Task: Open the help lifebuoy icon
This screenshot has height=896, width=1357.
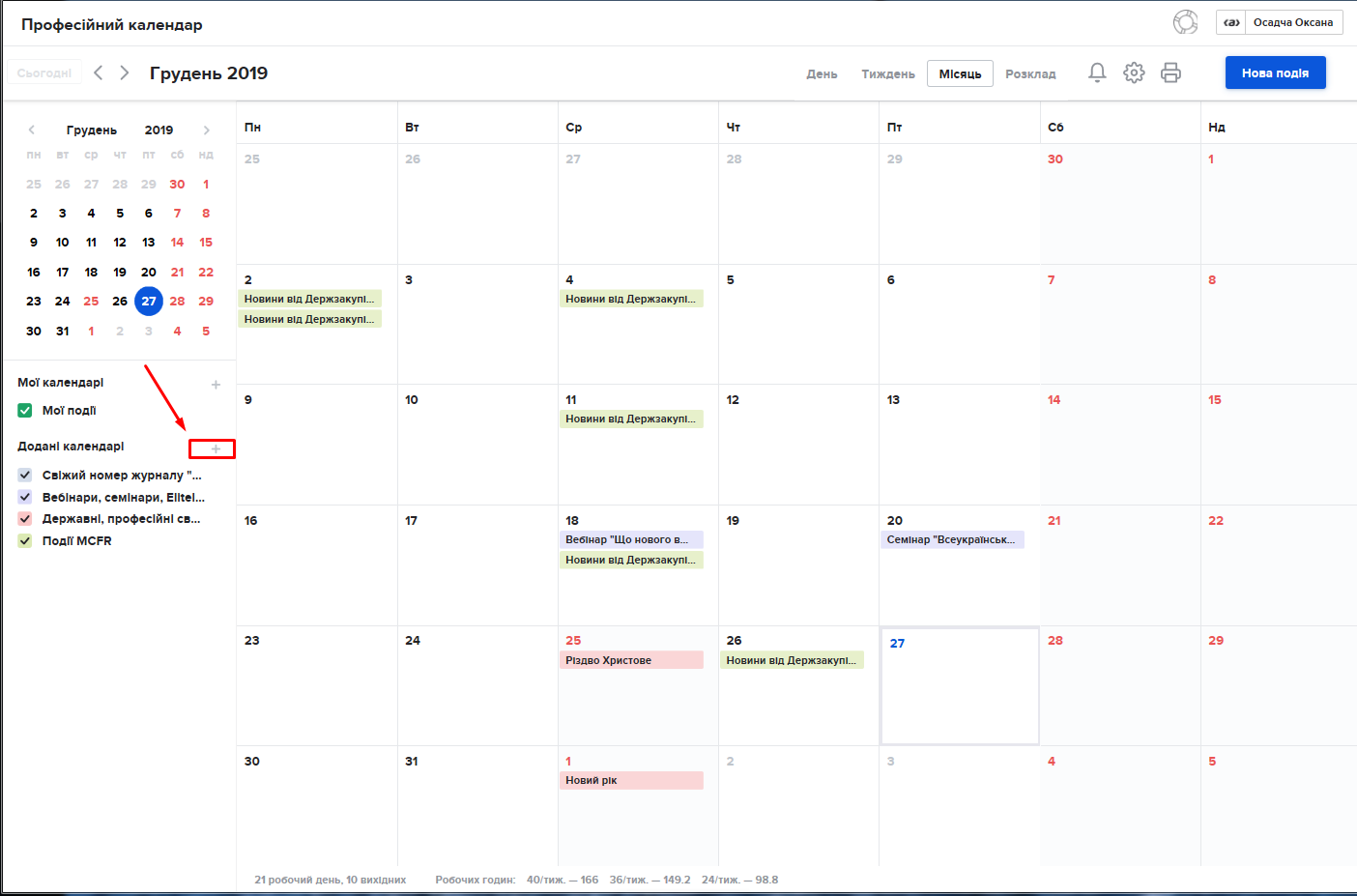Action: [1185, 22]
